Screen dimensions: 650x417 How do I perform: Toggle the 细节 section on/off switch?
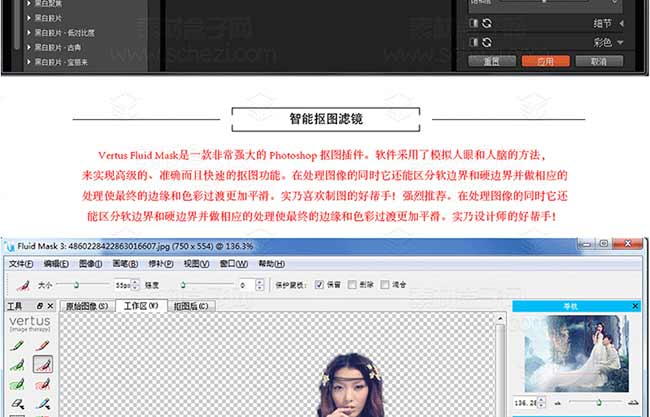click(x=474, y=23)
